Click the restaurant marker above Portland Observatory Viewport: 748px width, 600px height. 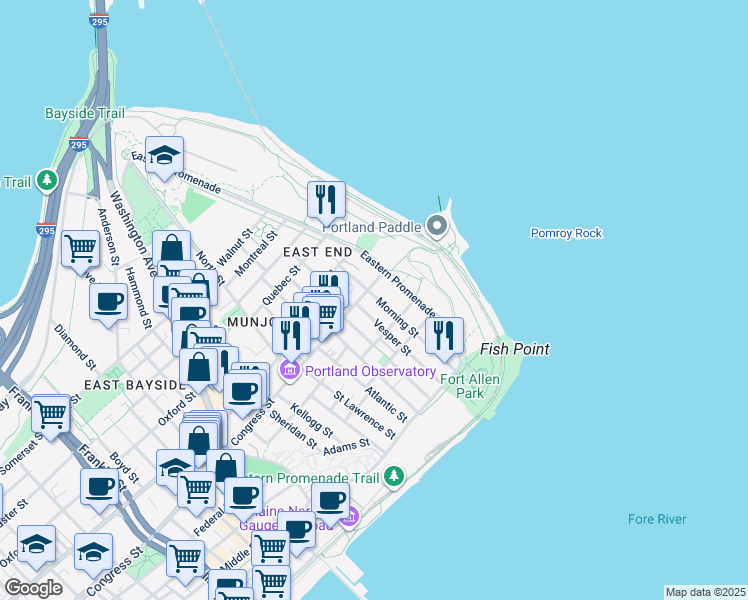291,337
